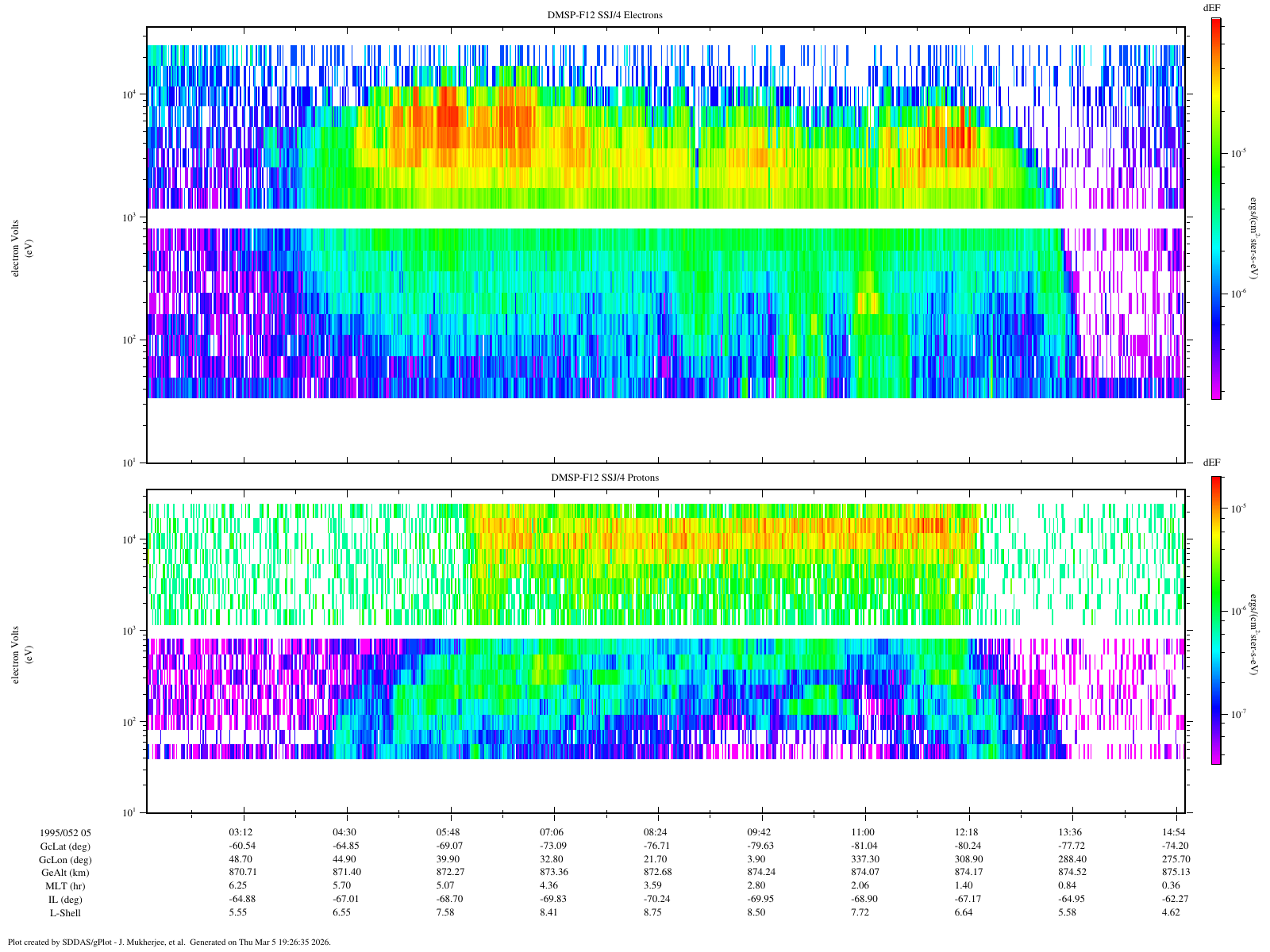Click the DMSP-F12 SSJ/4 Protons plot title
The image size is (1270, 952).
605,478
